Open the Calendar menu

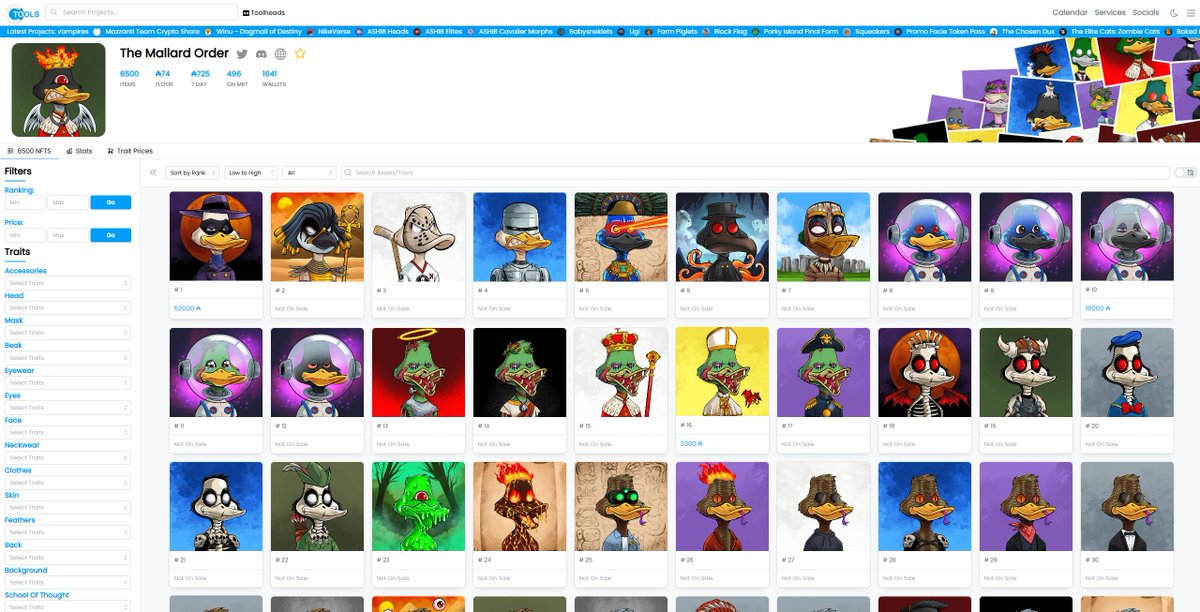pos(1069,13)
